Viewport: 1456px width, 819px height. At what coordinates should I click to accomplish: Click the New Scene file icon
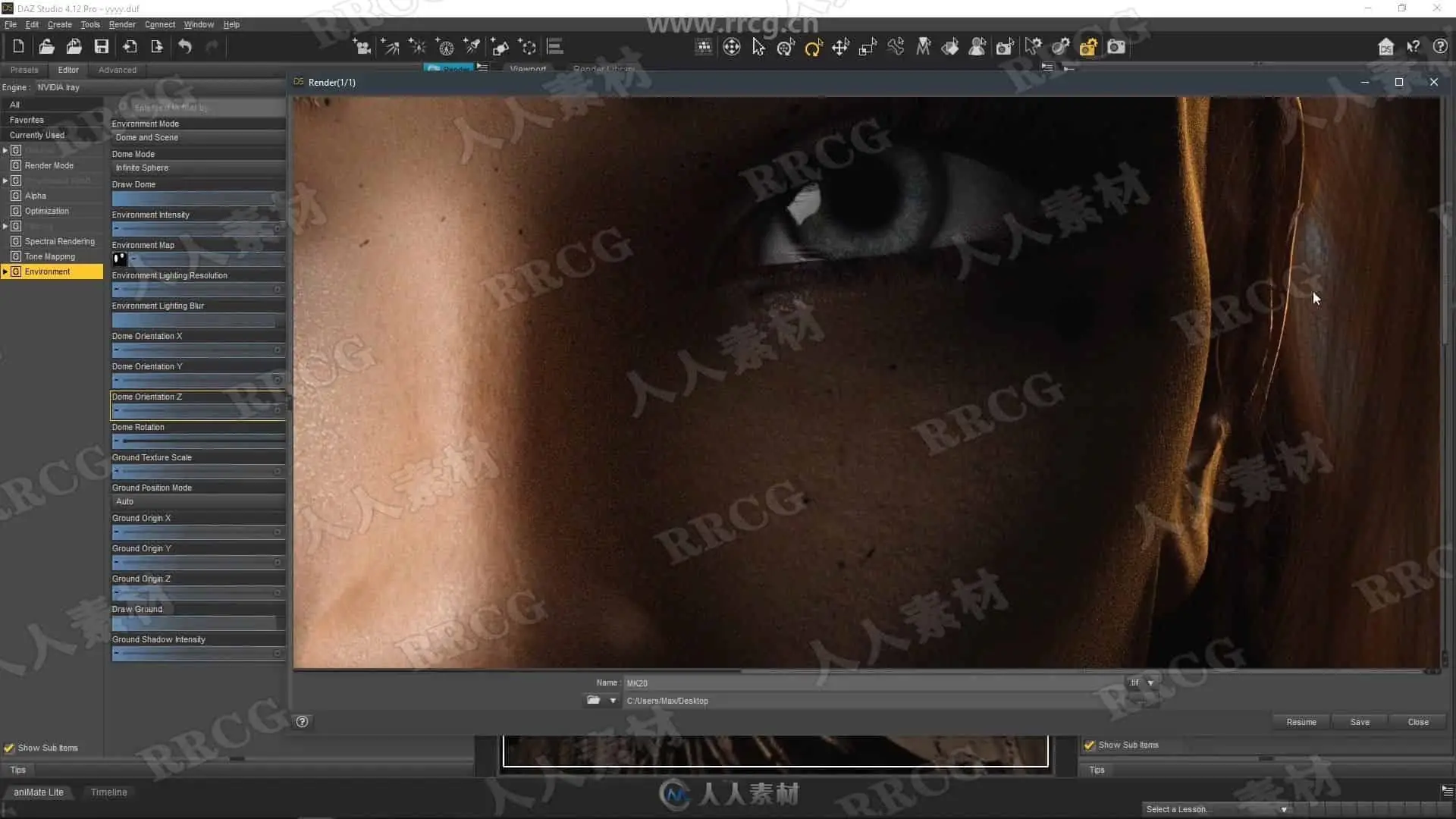coord(18,47)
